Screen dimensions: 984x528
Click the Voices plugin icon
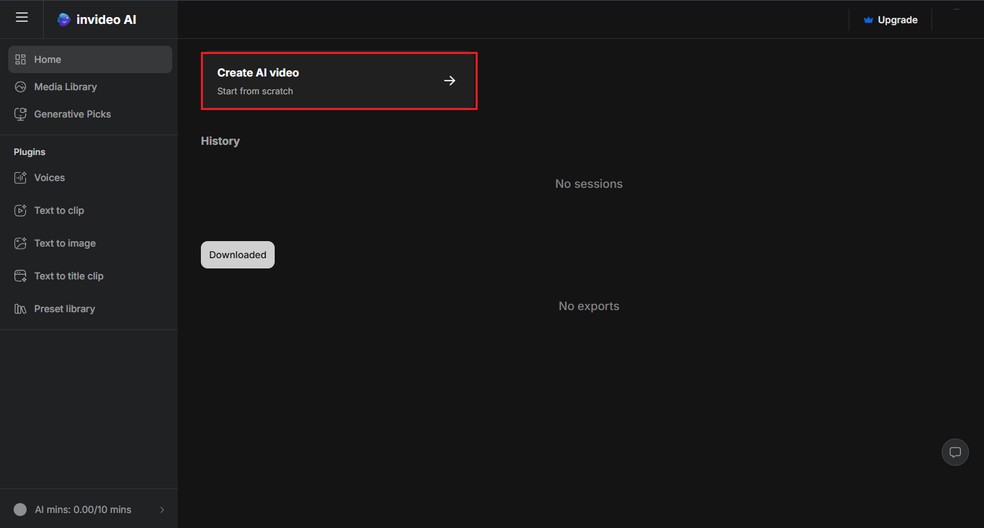[x=20, y=178]
